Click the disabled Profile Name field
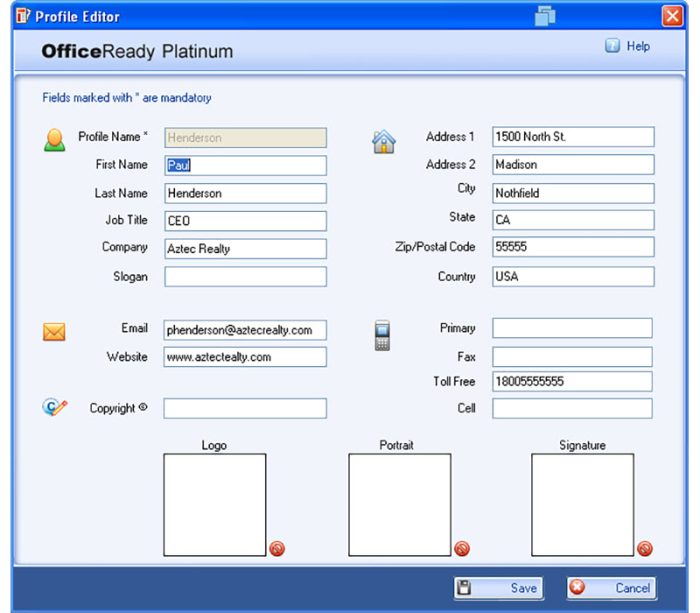Viewport: 700px width, 613px height. click(x=245, y=138)
